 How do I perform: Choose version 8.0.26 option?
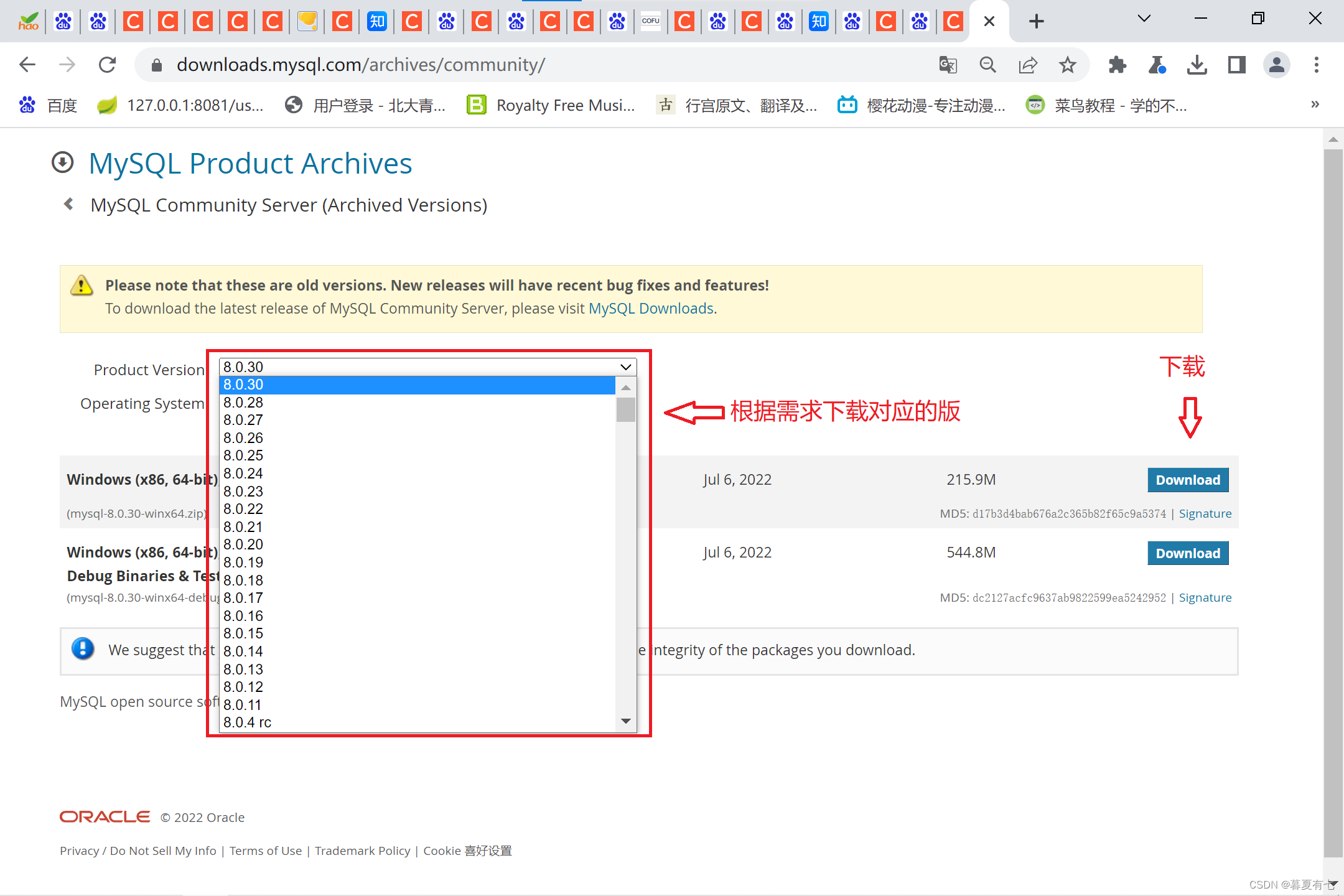pyautogui.click(x=418, y=438)
